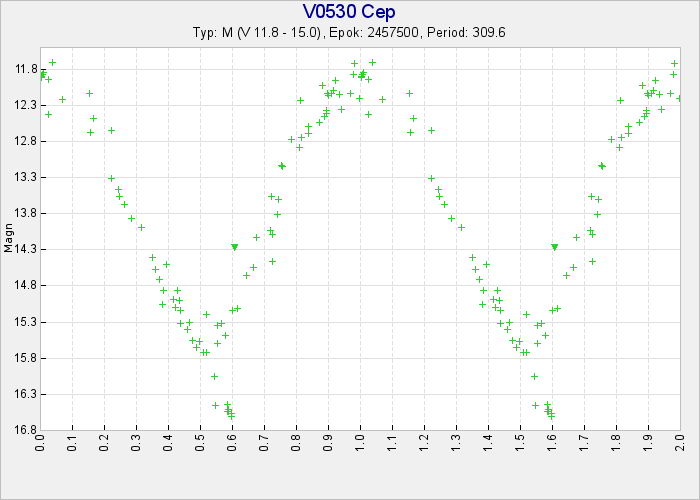Select the 11.8 tick on the magnitude axis

click(26, 69)
